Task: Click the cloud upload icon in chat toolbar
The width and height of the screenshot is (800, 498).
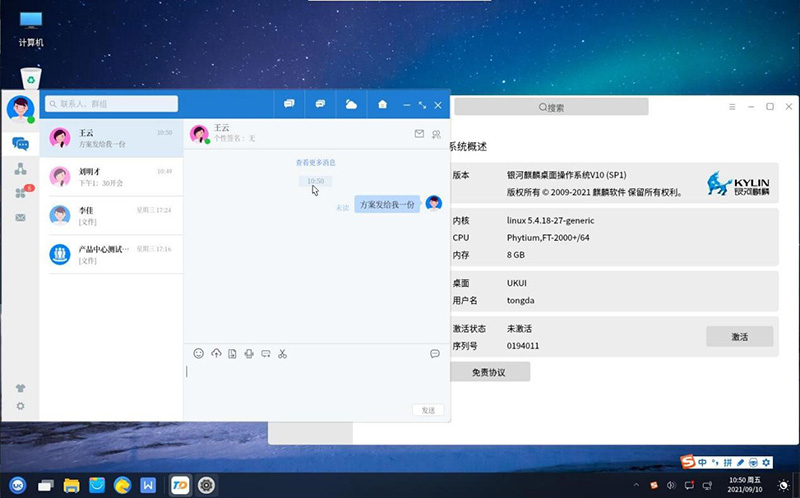Action: coord(215,353)
